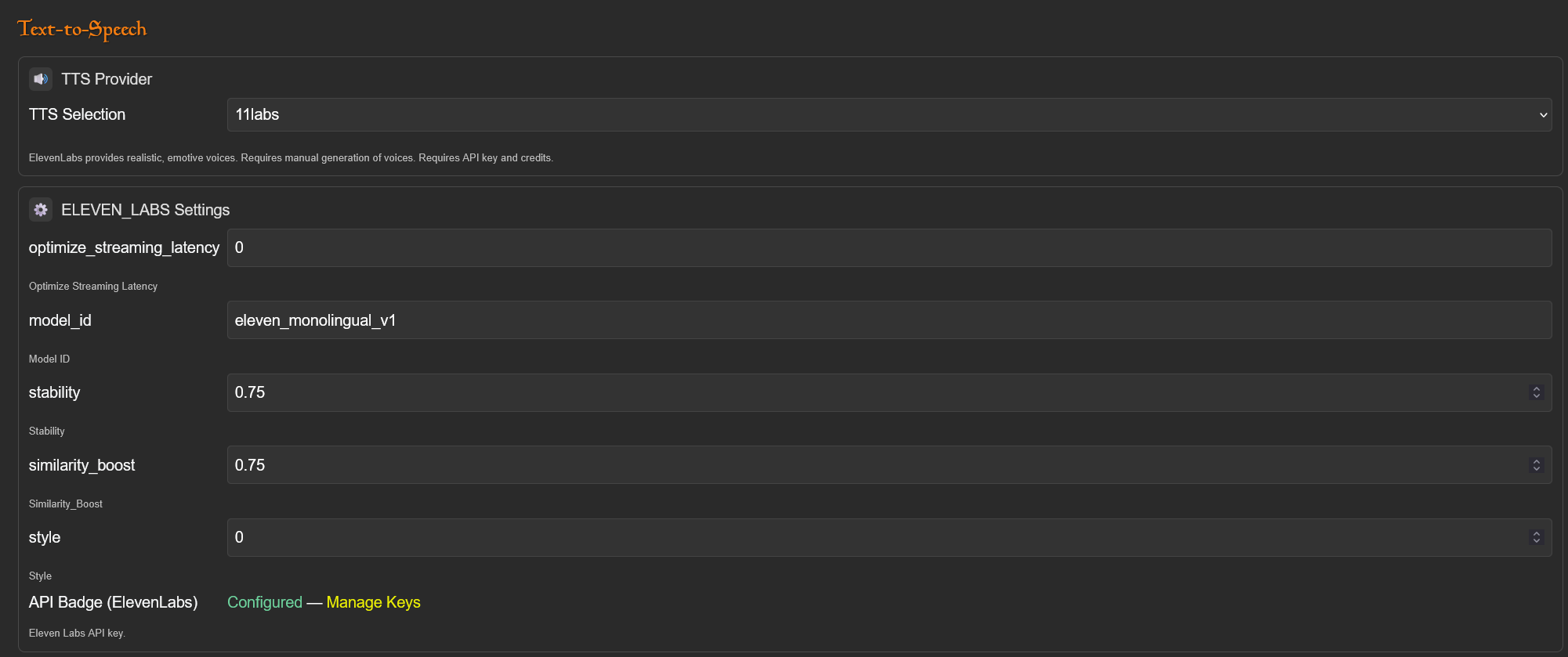The height and width of the screenshot is (657, 1568).
Task: Focus the optimize_streaming_latency input field
Action: pyautogui.click(x=889, y=248)
